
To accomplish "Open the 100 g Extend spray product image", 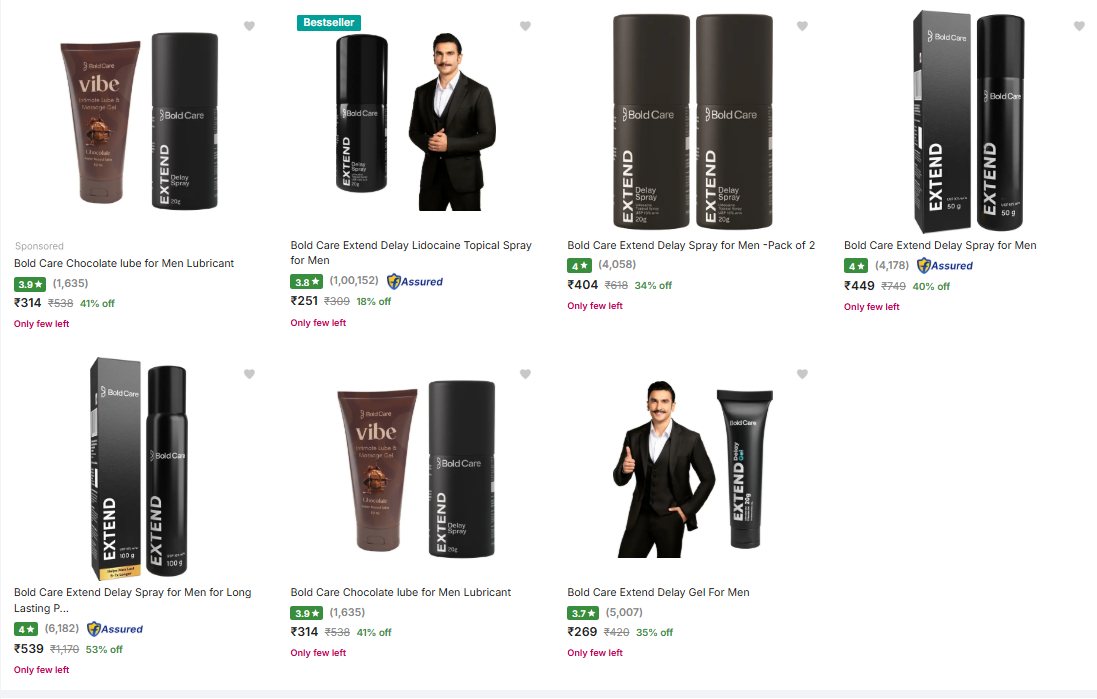I will [139, 468].
